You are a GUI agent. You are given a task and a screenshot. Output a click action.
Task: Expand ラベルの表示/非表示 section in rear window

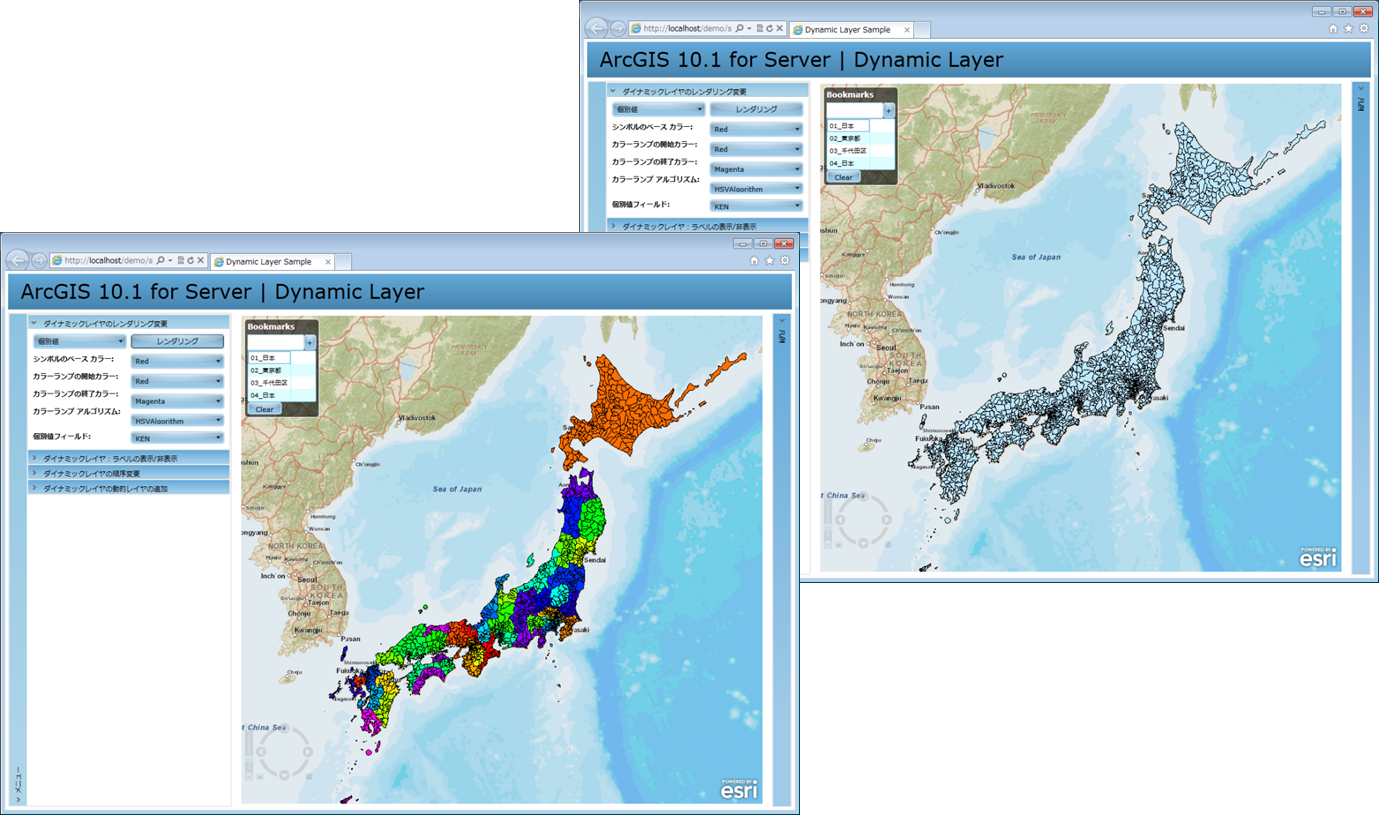coord(708,226)
